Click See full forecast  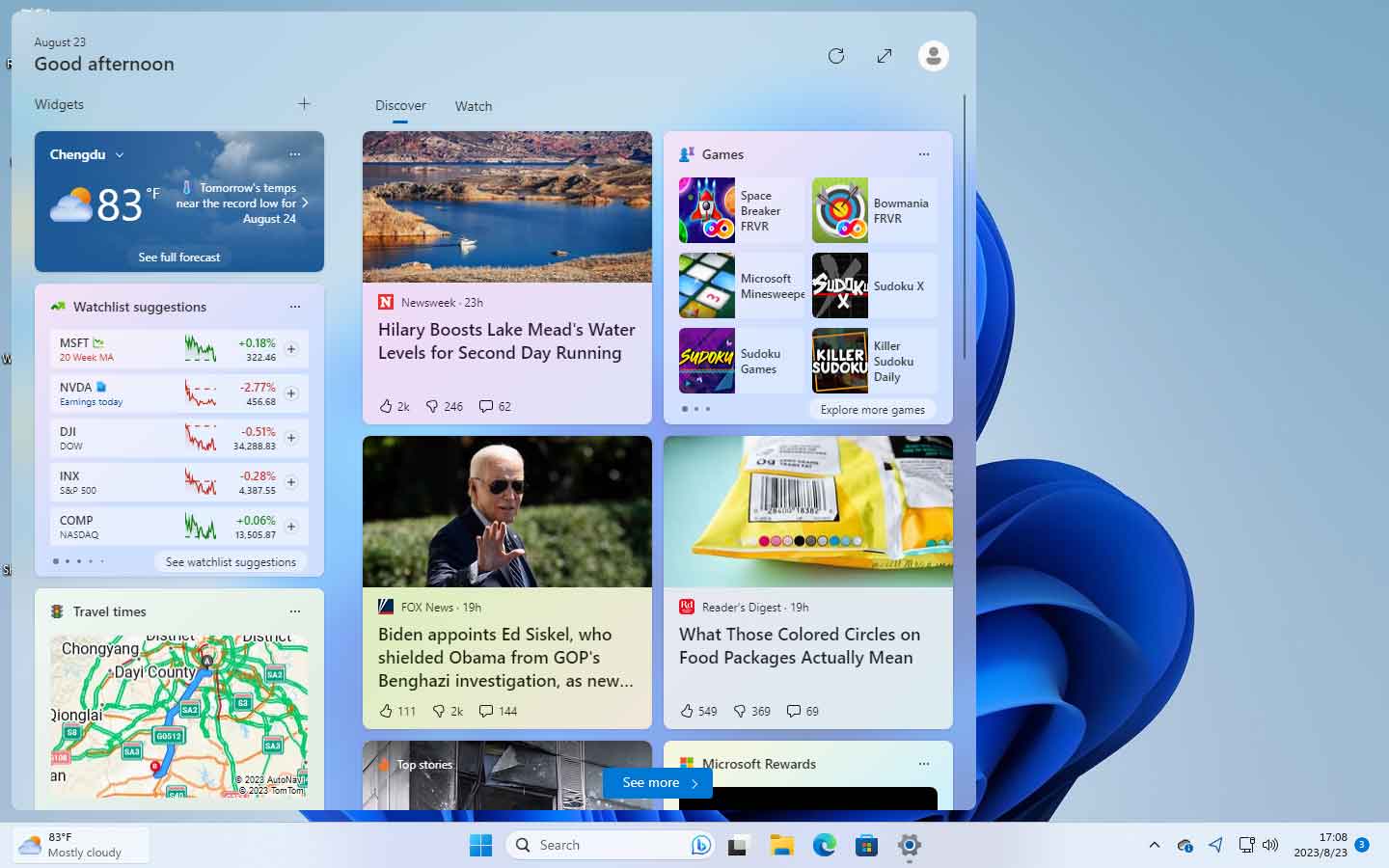(x=179, y=258)
